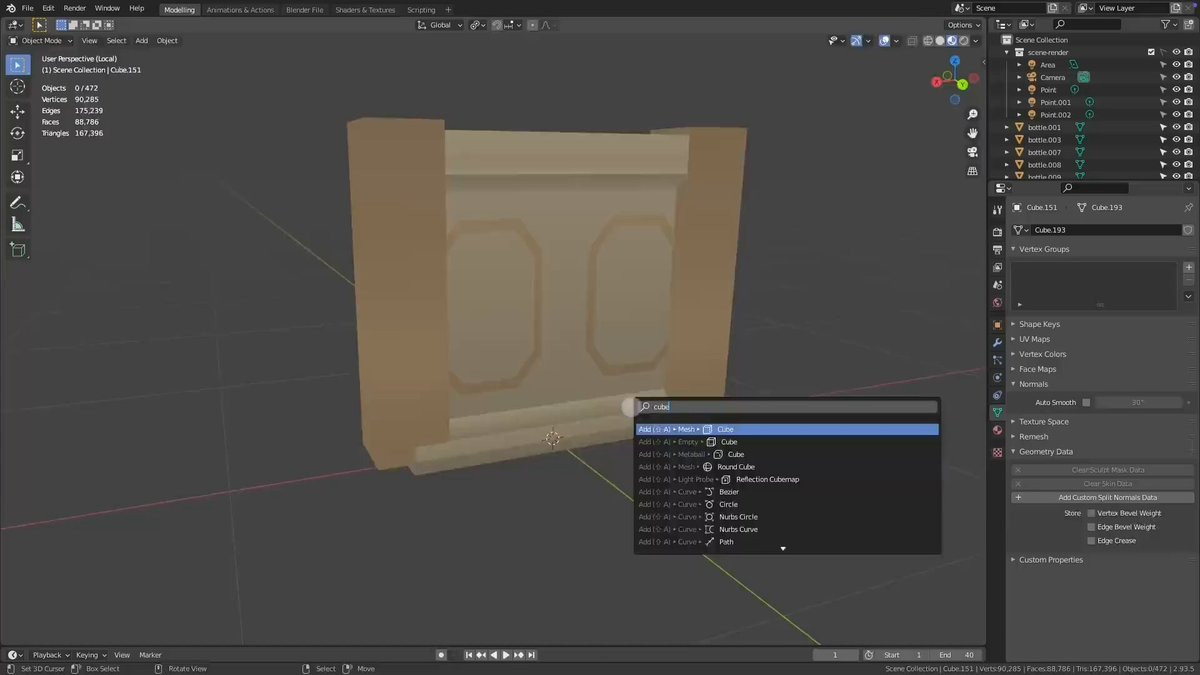Enable the Auto Smooth checkbox

[1087, 402]
